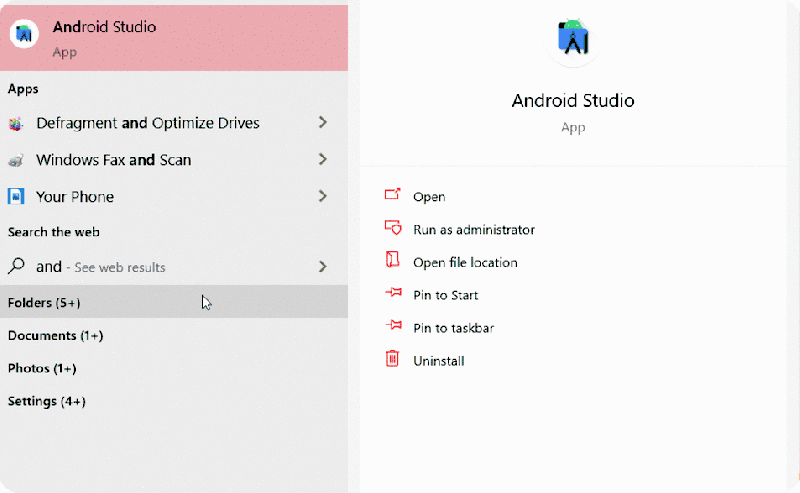The width and height of the screenshot is (800, 493).
Task: Click the Android Studio icon in the highlighted result
Action: pos(24,34)
